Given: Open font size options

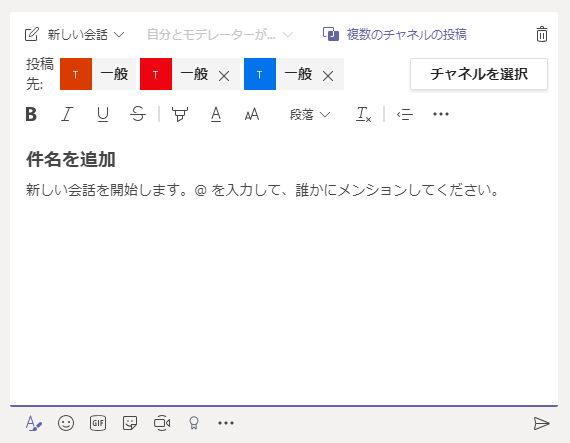Looking at the screenshot, I should (x=252, y=114).
